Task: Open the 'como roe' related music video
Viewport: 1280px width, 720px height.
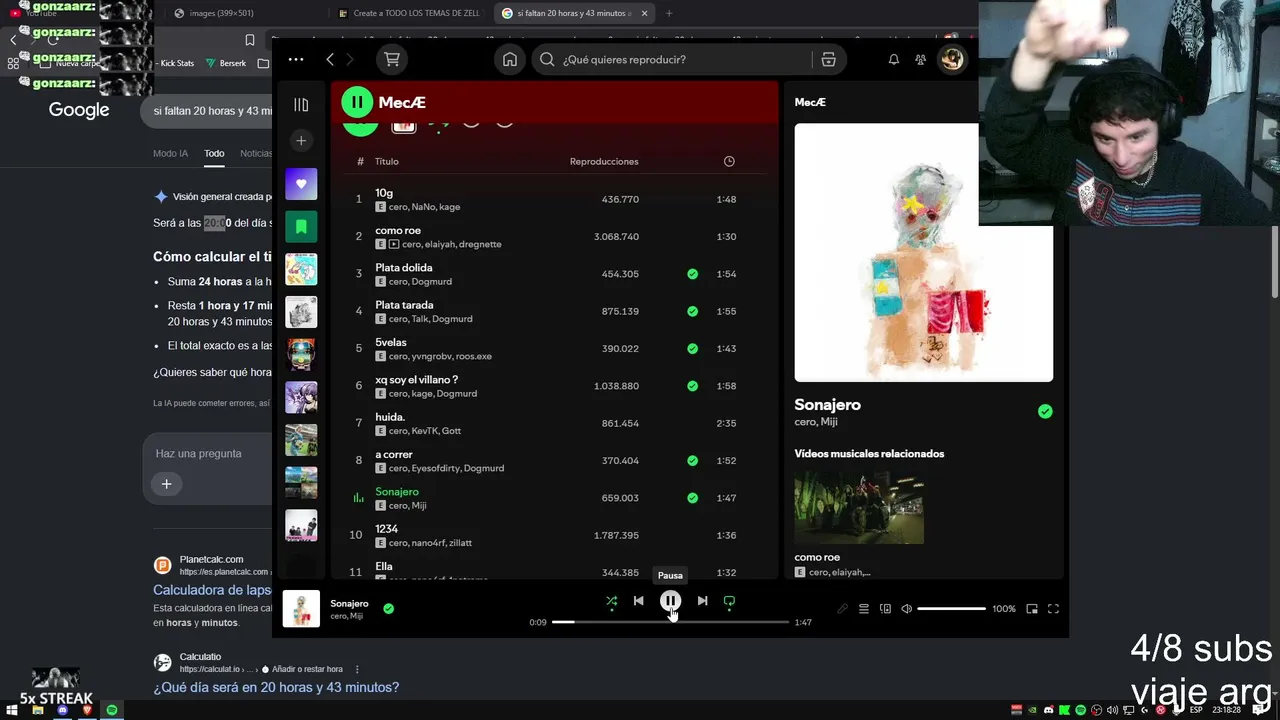Action: pyautogui.click(x=859, y=506)
